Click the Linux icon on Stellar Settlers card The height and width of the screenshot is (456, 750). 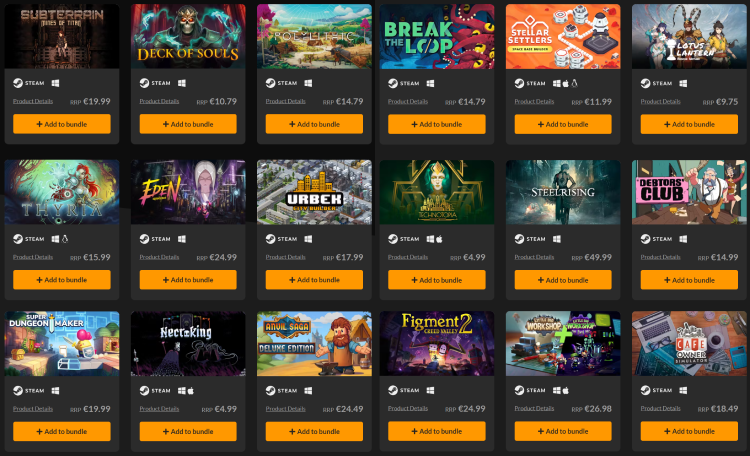[574, 83]
